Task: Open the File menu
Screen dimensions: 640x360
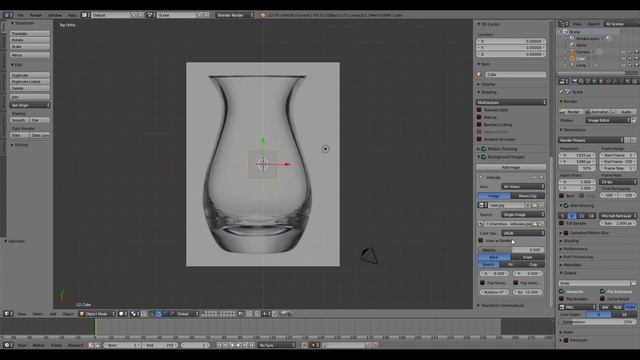Action: click(20, 15)
